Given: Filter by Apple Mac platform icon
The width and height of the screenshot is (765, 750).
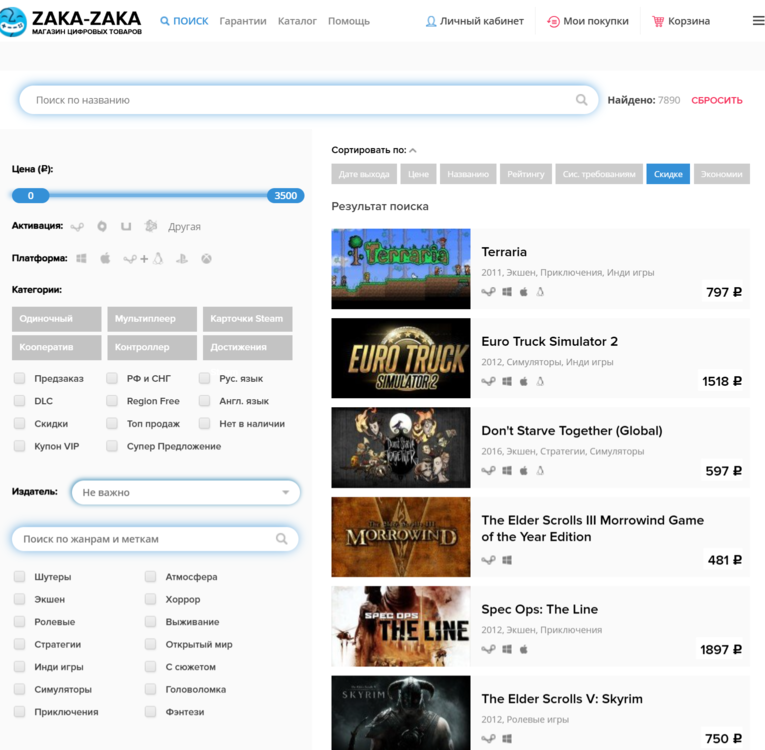Looking at the screenshot, I should [105, 258].
